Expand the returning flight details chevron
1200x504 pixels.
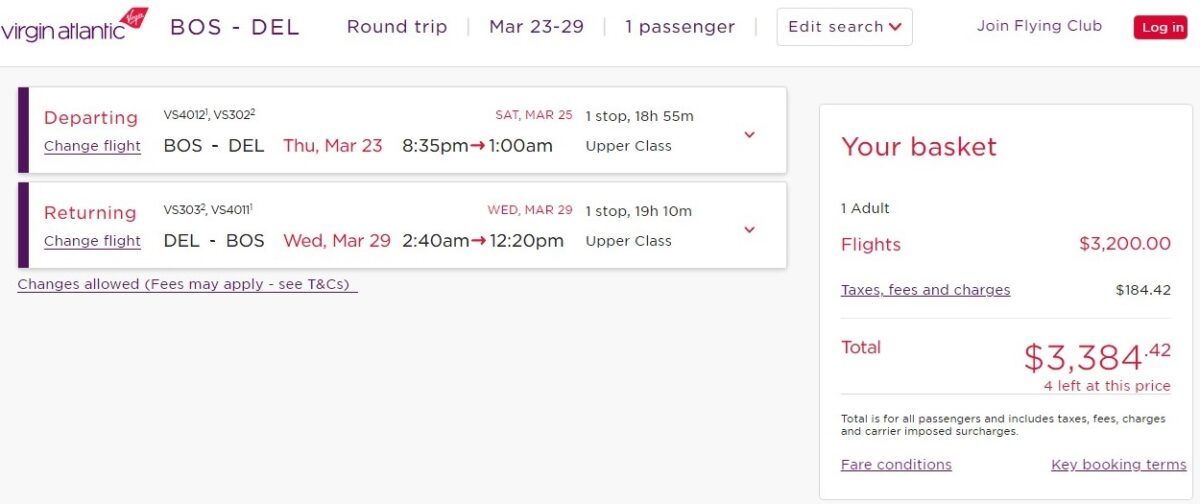click(749, 229)
